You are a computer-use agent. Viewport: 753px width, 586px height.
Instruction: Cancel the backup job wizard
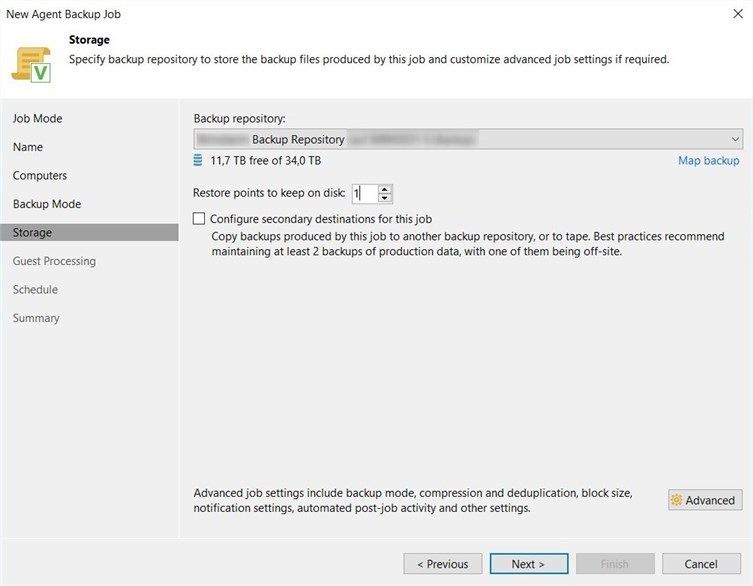click(x=701, y=564)
